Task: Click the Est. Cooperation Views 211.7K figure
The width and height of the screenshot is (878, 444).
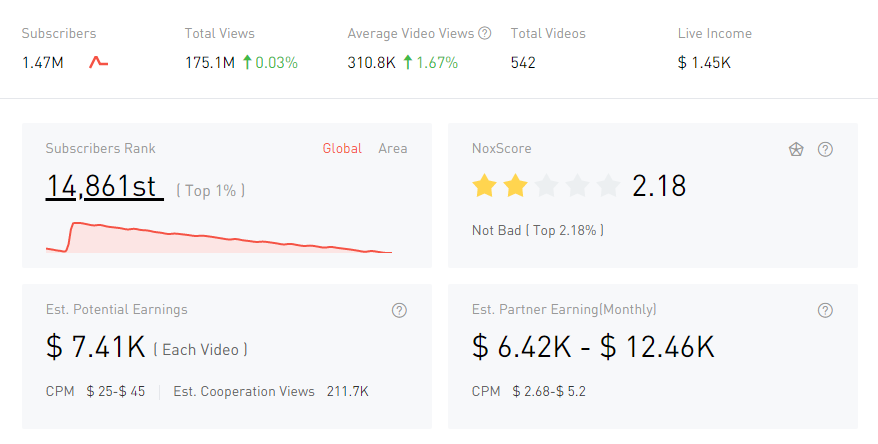Action: pyautogui.click(x=347, y=391)
